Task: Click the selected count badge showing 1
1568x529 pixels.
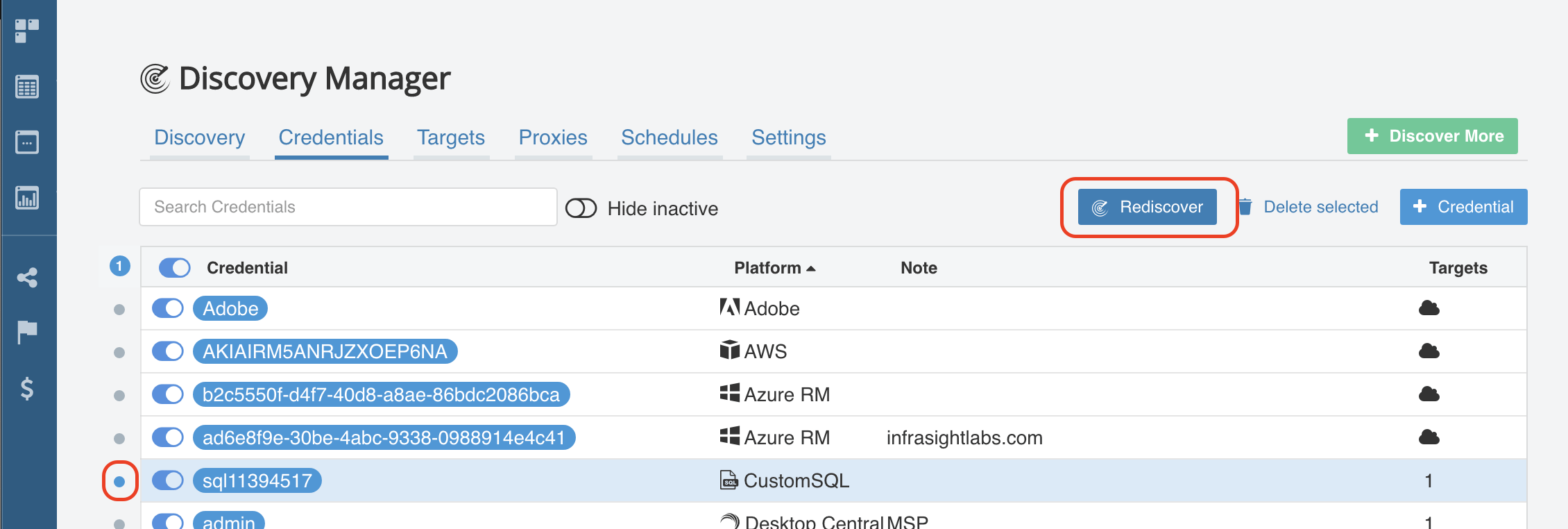Action: [x=119, y=266]
